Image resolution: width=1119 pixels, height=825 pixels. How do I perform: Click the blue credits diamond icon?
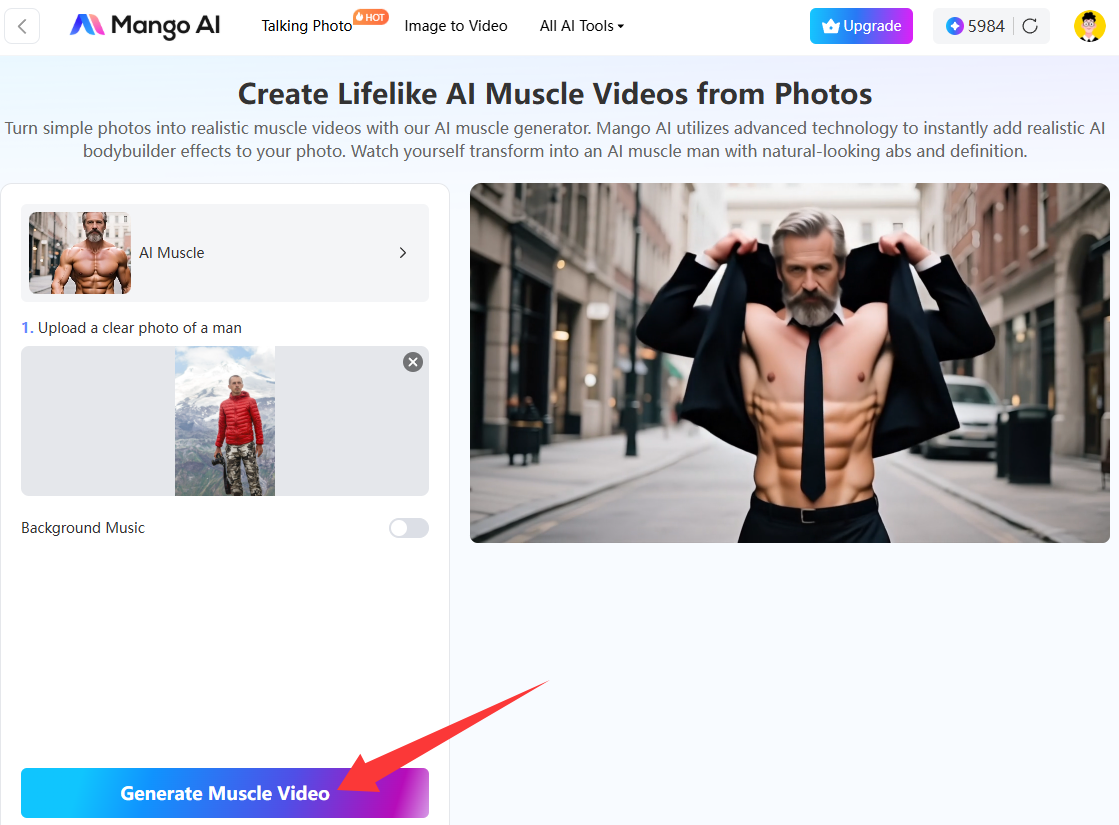click(954, 27)
